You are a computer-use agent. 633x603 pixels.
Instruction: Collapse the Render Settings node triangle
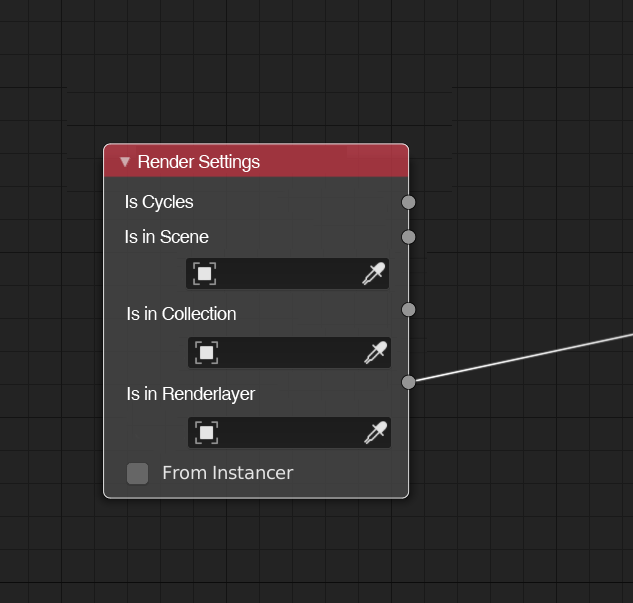pos(125,162)
